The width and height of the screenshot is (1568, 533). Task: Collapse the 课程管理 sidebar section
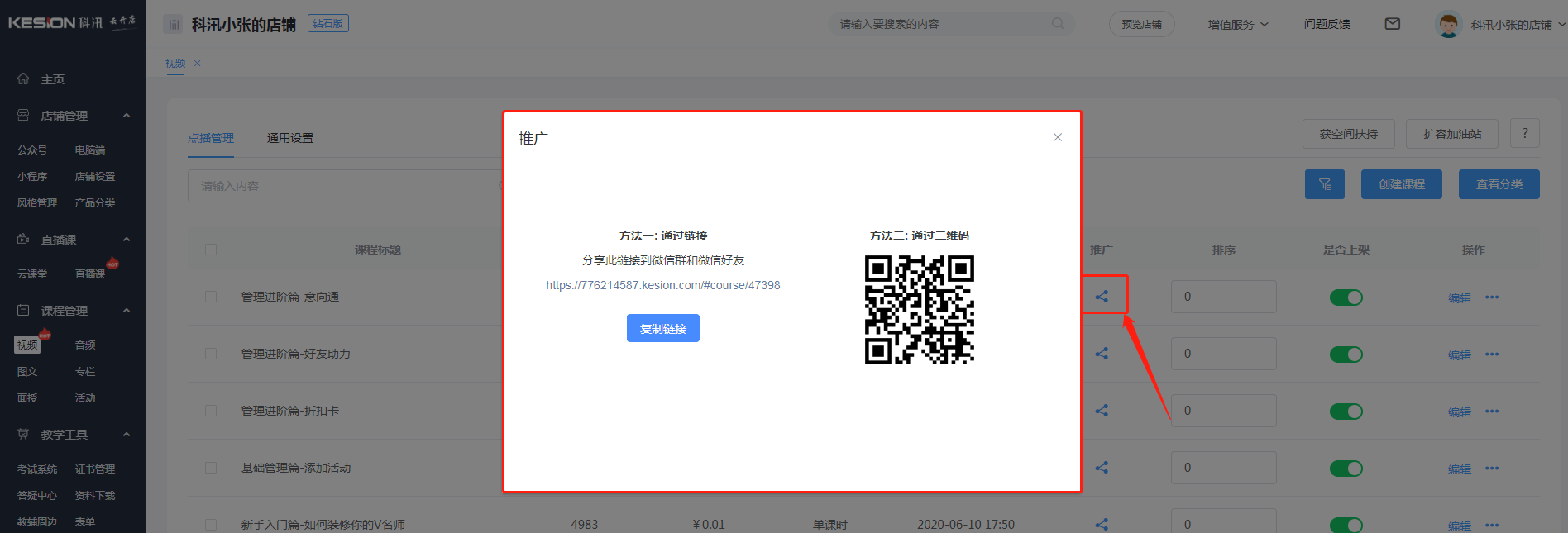[127, 311]
